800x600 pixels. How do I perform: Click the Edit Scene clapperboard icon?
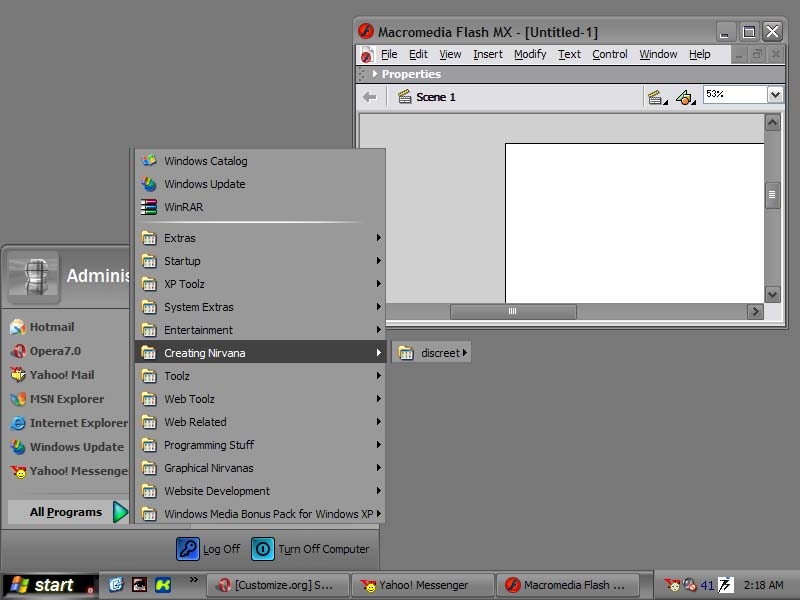coord(657,96)
